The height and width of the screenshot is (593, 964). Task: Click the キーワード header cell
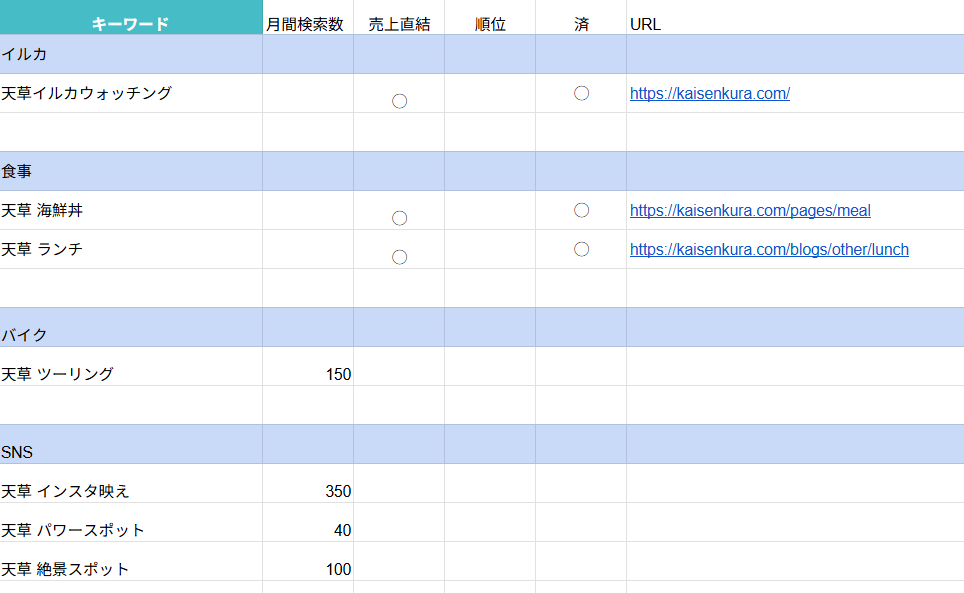tap(130, 24)
